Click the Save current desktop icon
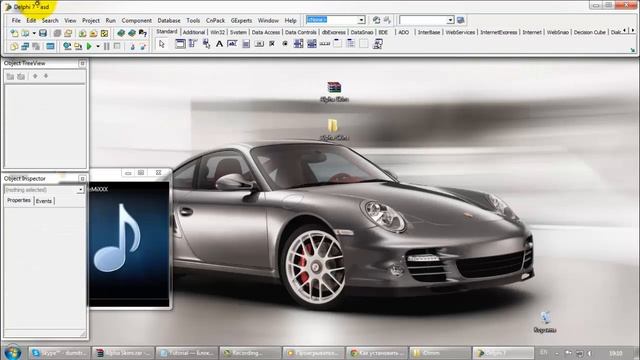 [376, 20]
